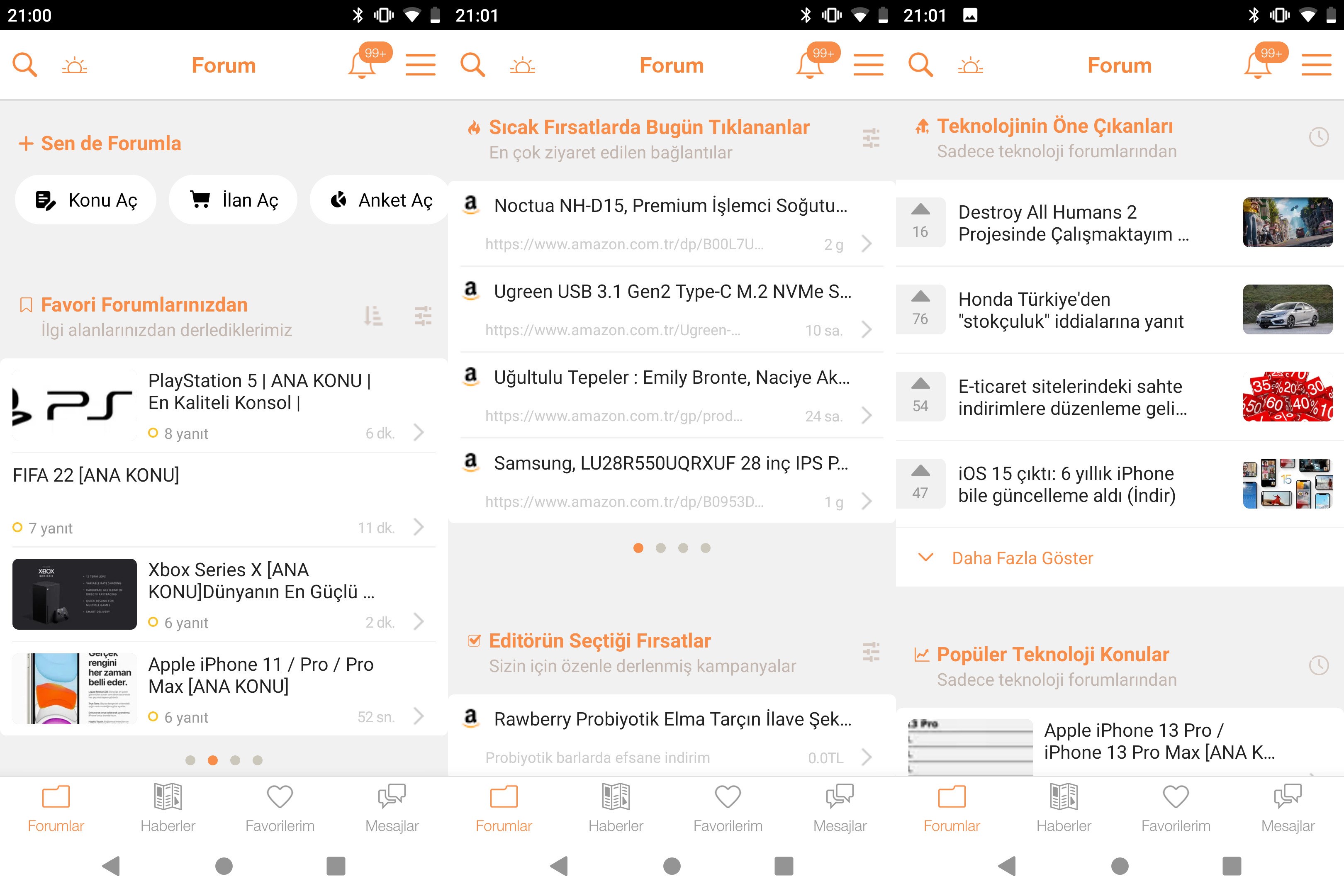Open Apple iPhone 11 topic chevron

tap(419, 716)
